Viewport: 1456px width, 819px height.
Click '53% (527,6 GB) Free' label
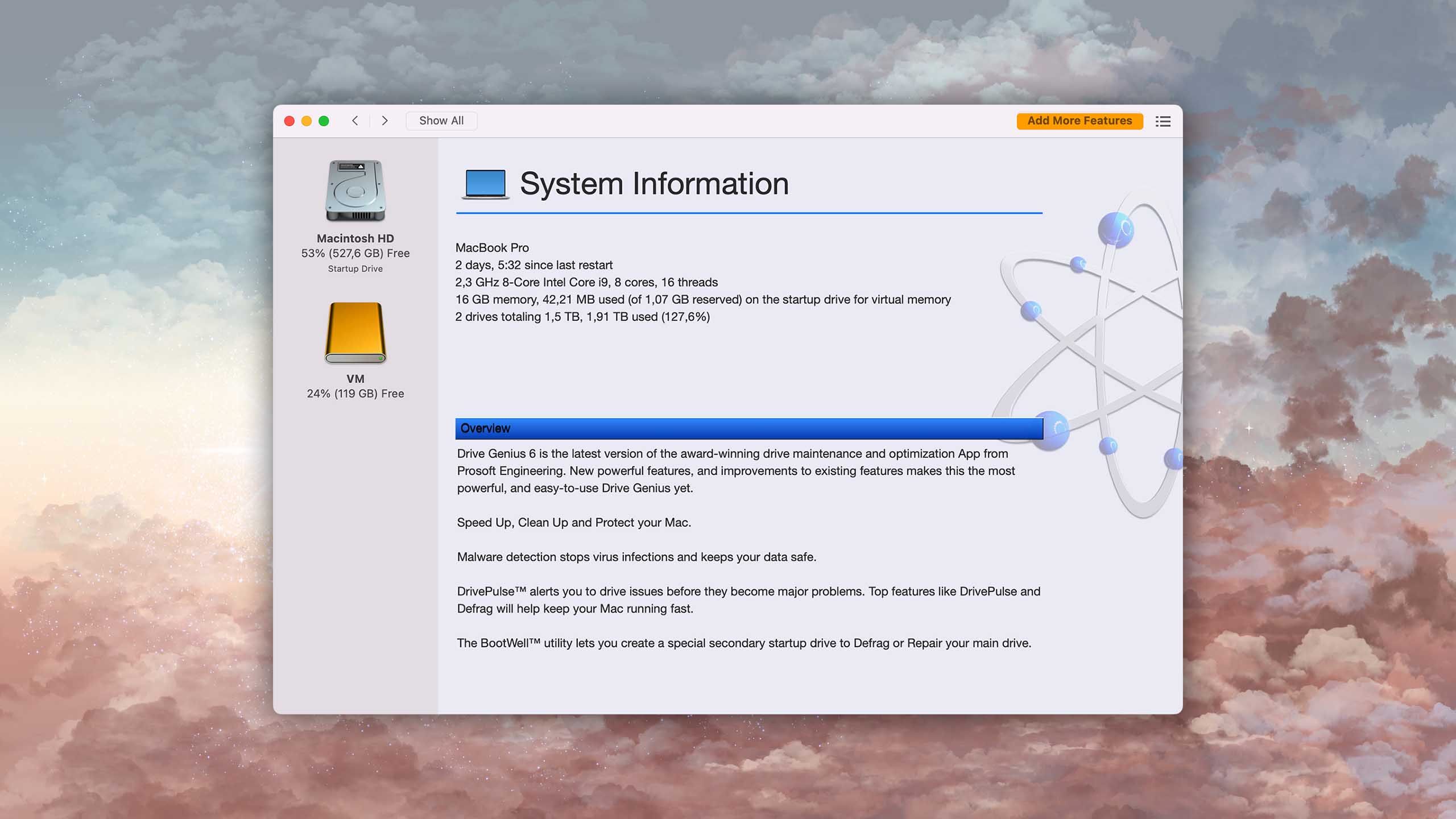tap(355, 253)
